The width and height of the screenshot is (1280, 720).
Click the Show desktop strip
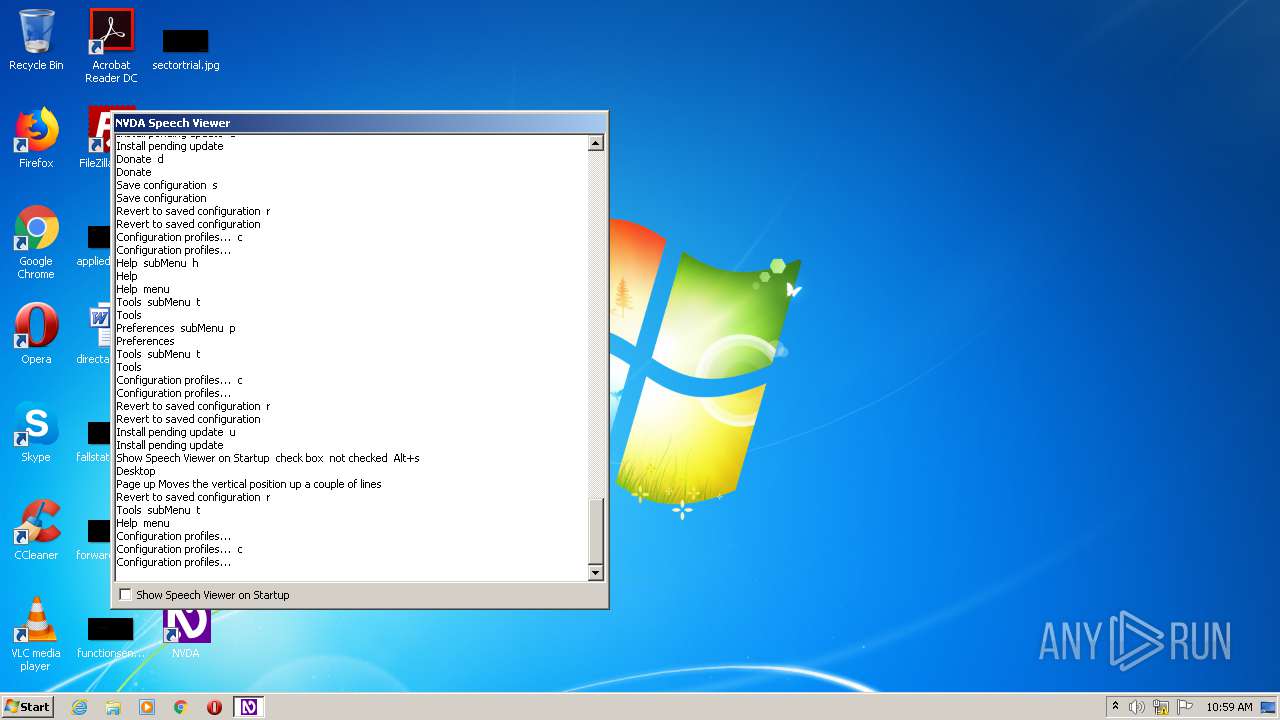(1268, 707)
